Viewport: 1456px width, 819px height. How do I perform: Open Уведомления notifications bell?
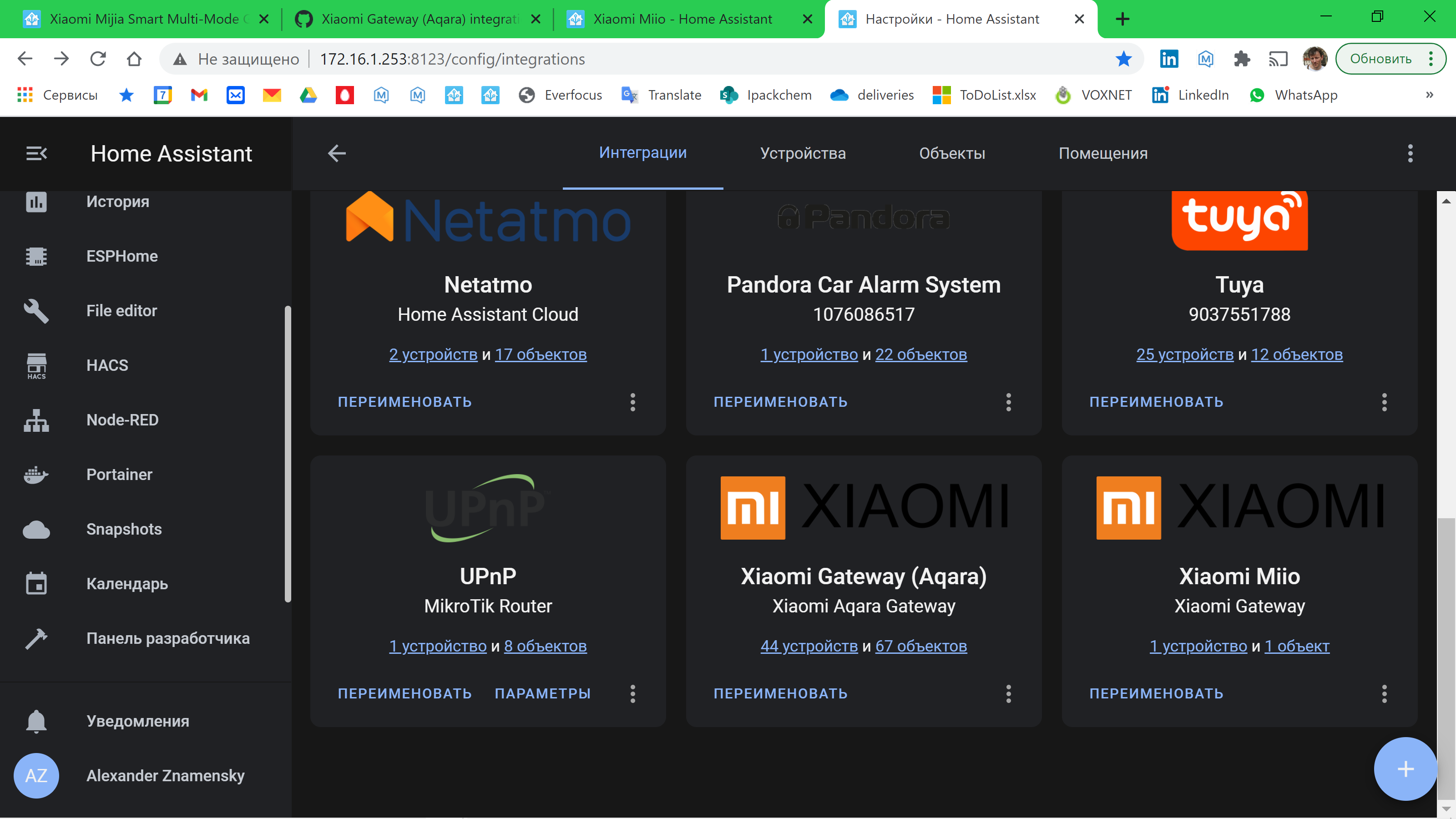pyautogui.click(x=36, y=721)
